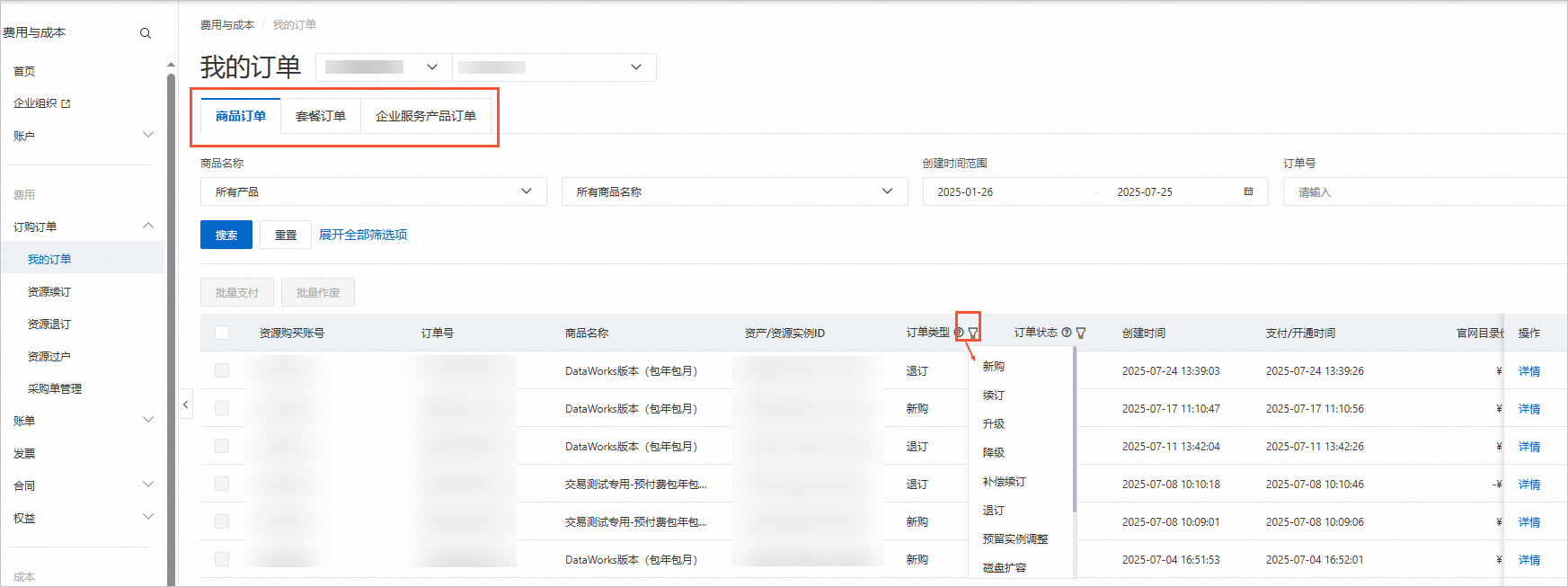Viewport: 1568px width, 587px height.
Task: Click the 订单号 input field
Action: 1425,191
